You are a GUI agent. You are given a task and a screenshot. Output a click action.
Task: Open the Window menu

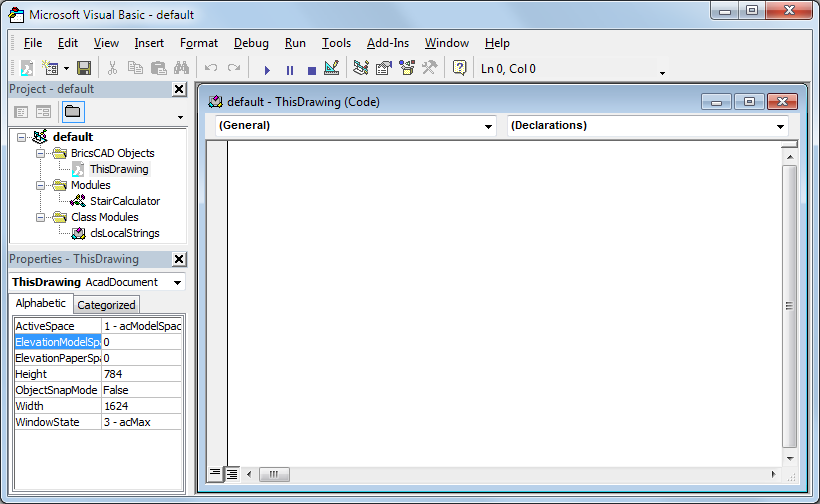pyautogui.click(x=447, y=43)
